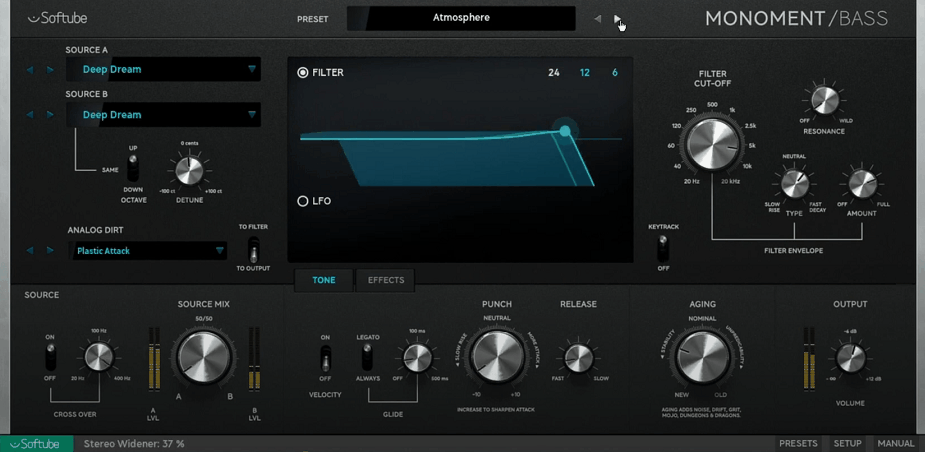Viewport: 925px width, 452px height.
Task: Click the Source Mix knob
Action: [204, 358]
